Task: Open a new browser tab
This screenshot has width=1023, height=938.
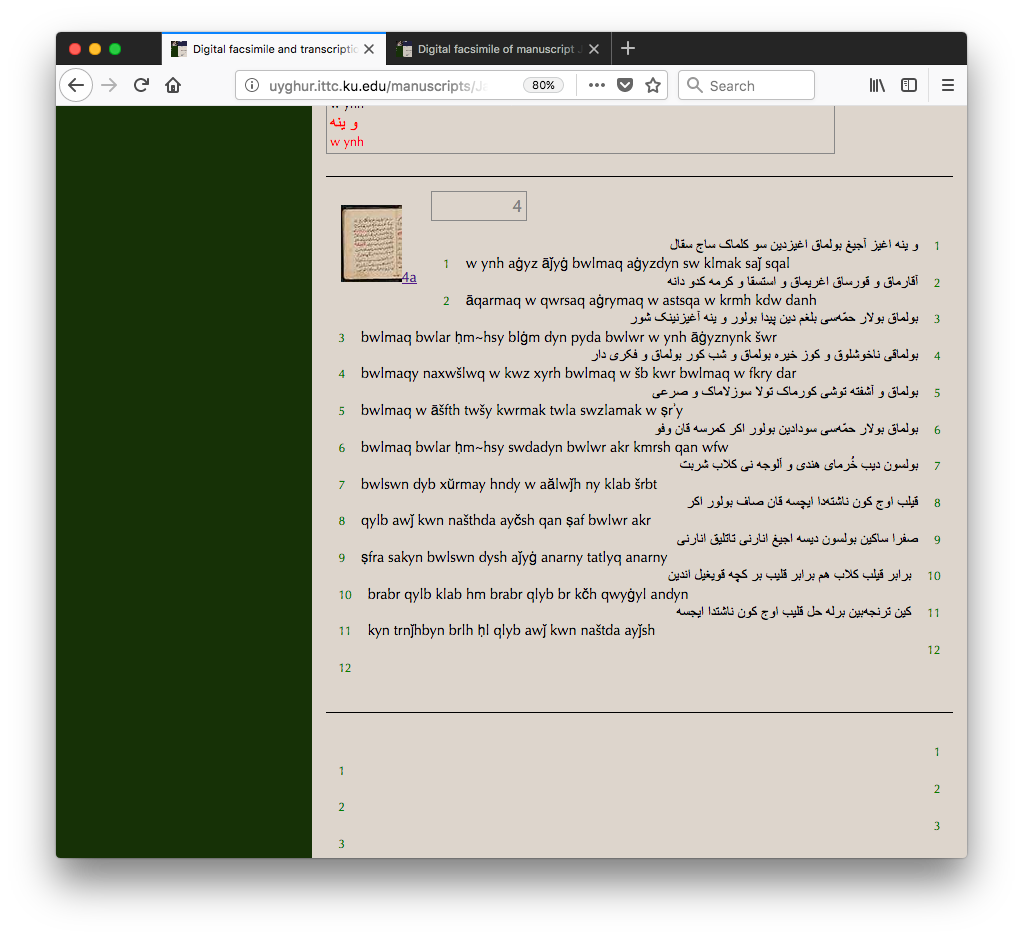Action: coord(628,48)
